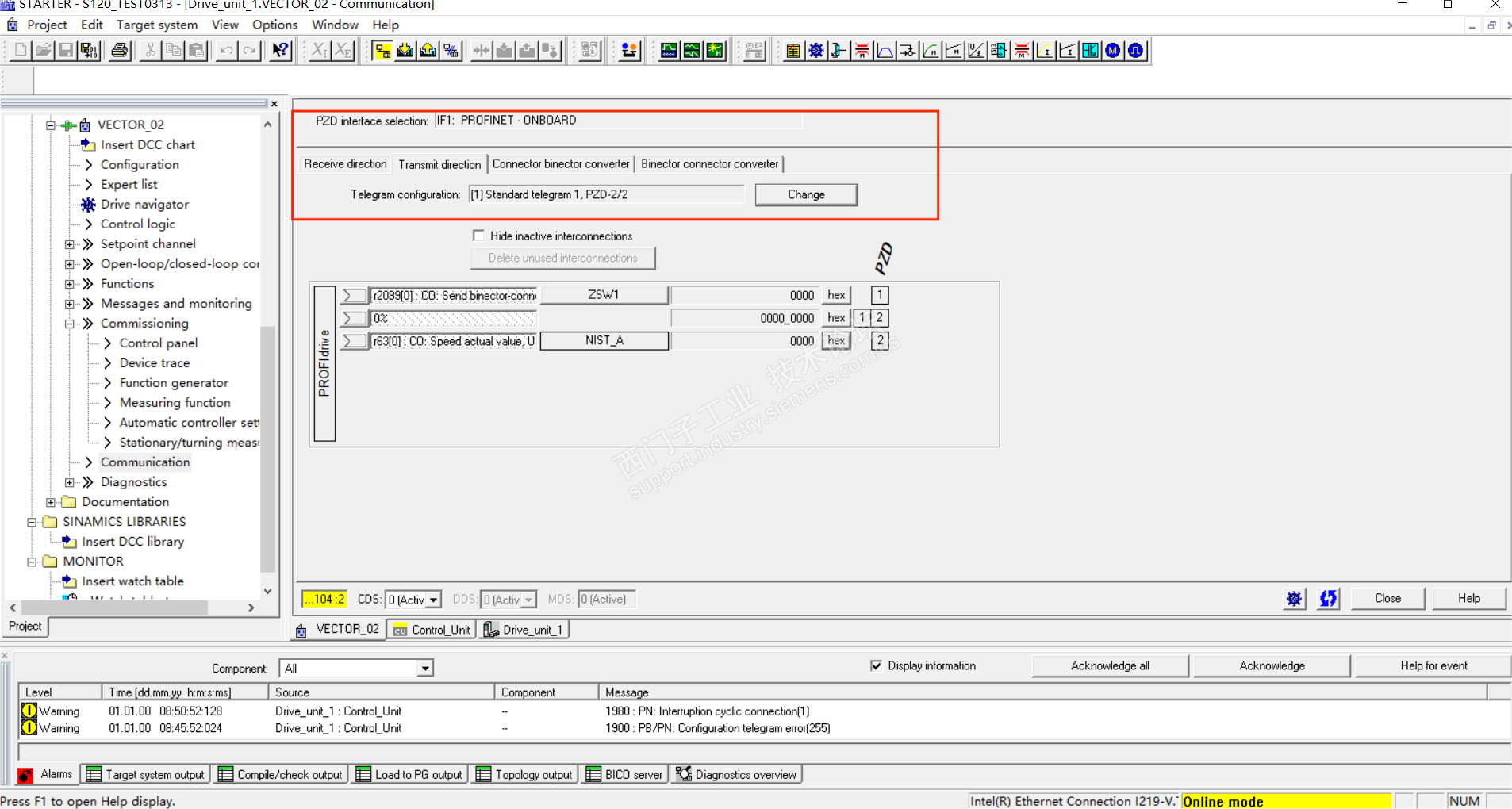Click the Print toolbar icon
Image resolution: width=1512 pixels, height=809 pixels.
coord(120,51)
